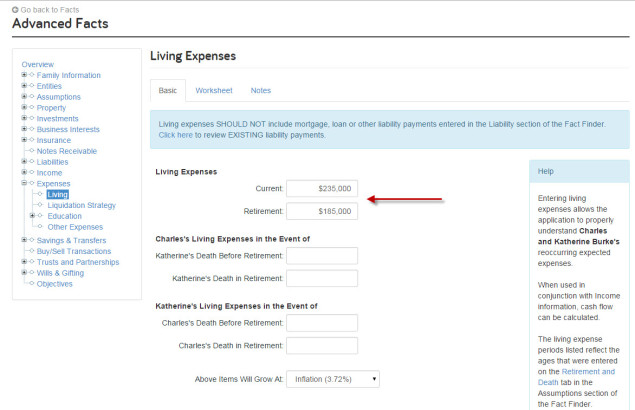
Task: Open the Retirement and Death help link
Action: click(576, 377)
